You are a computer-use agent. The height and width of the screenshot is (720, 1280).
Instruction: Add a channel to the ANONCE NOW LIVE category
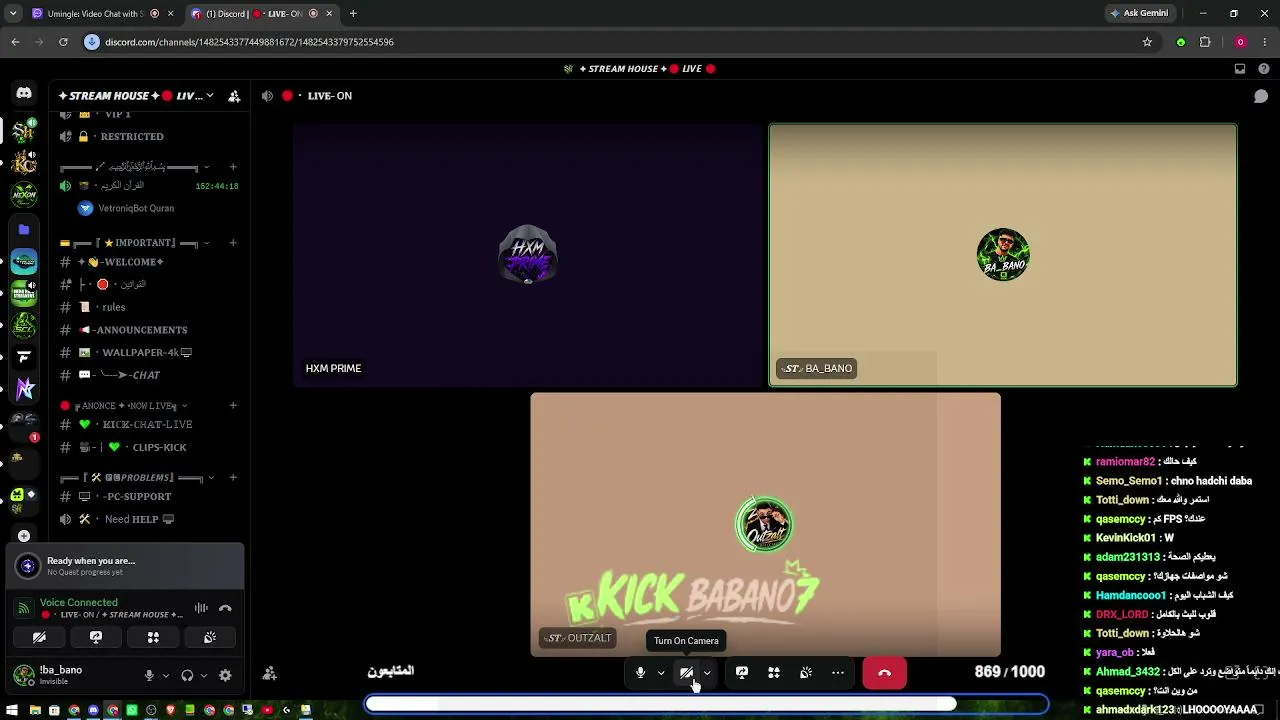tap(233, 406)
